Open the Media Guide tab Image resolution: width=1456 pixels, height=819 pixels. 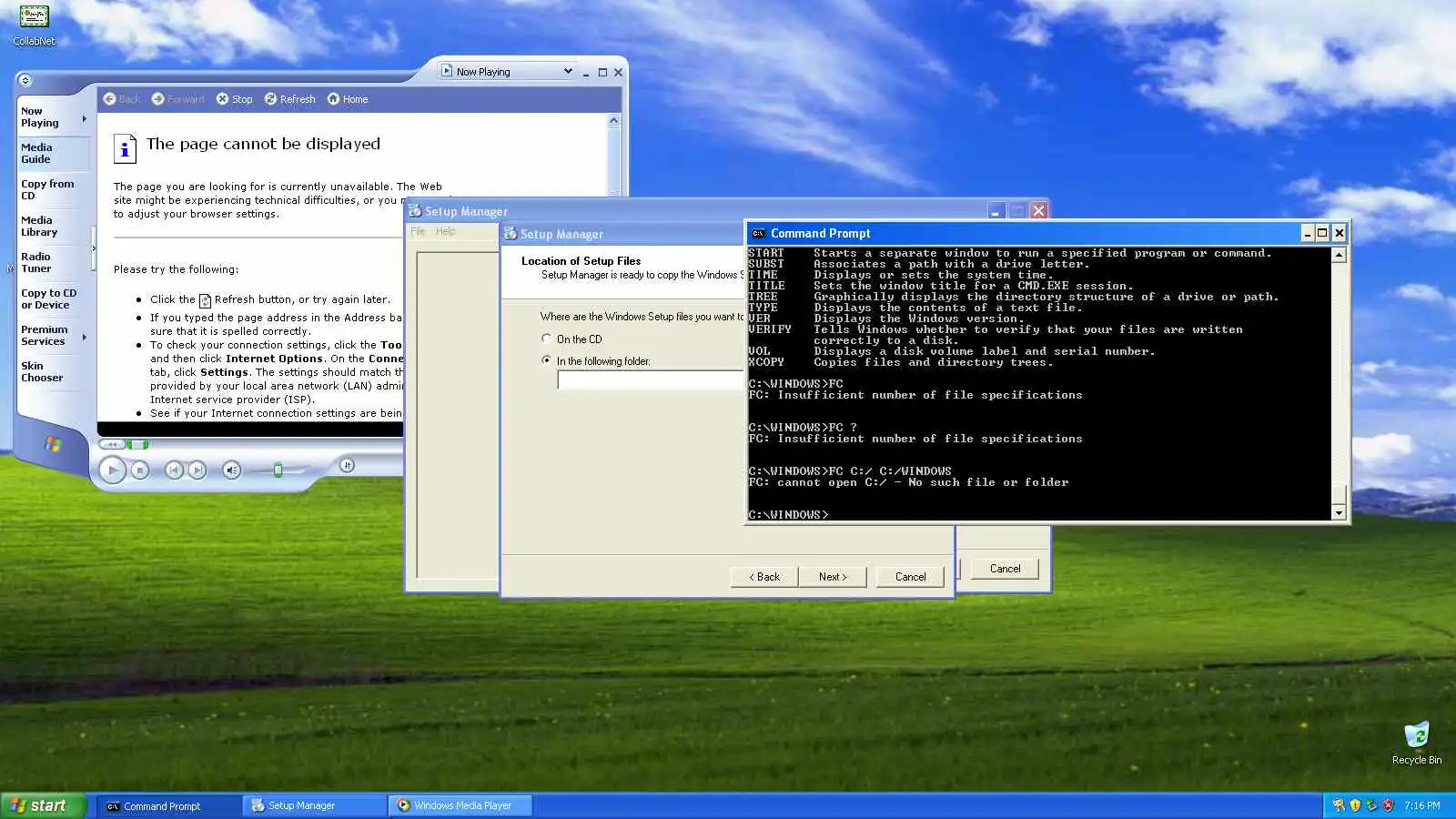[x=54, y=153]
